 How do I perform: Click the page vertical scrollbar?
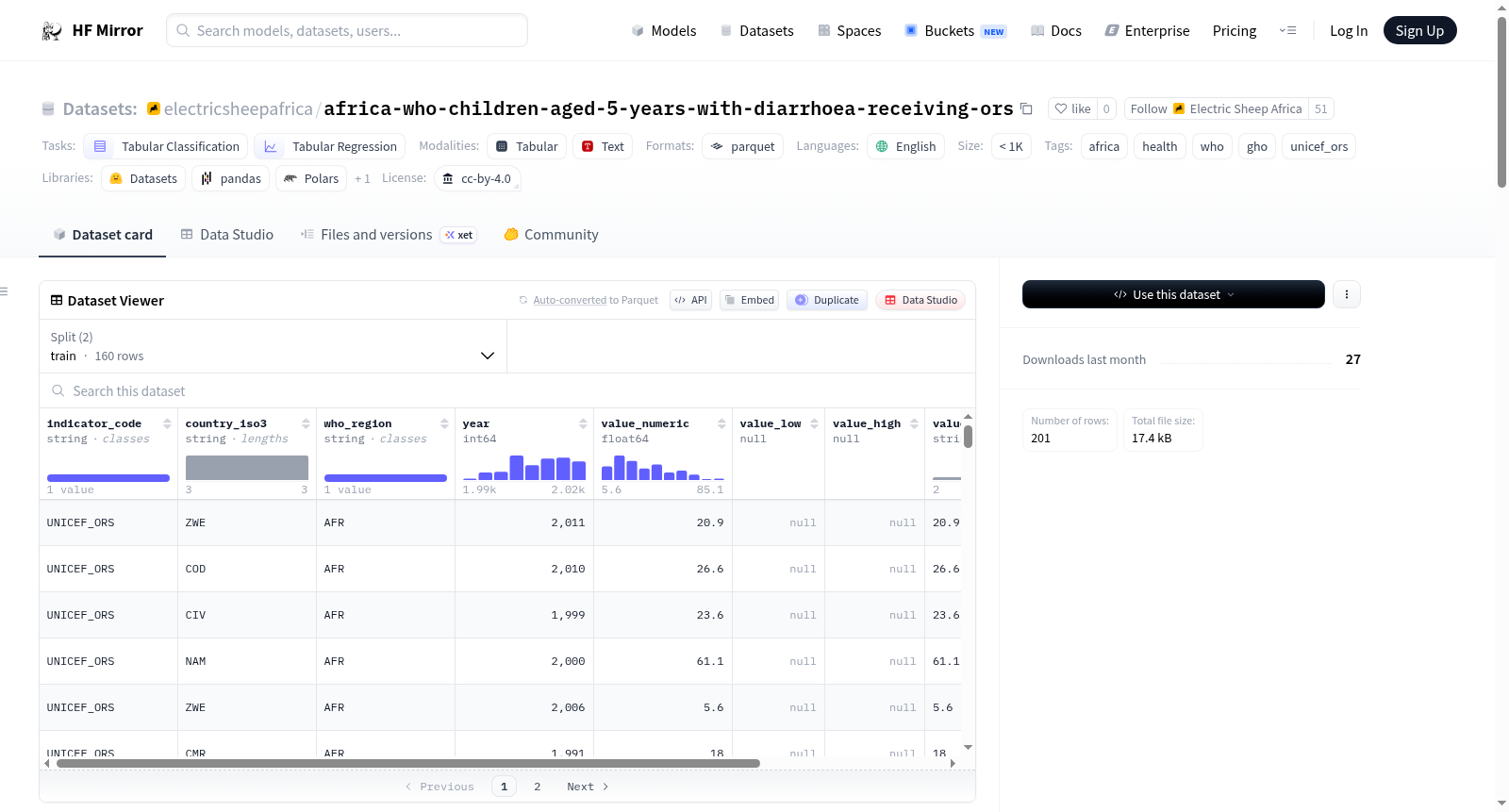[x=1501, y=102]
